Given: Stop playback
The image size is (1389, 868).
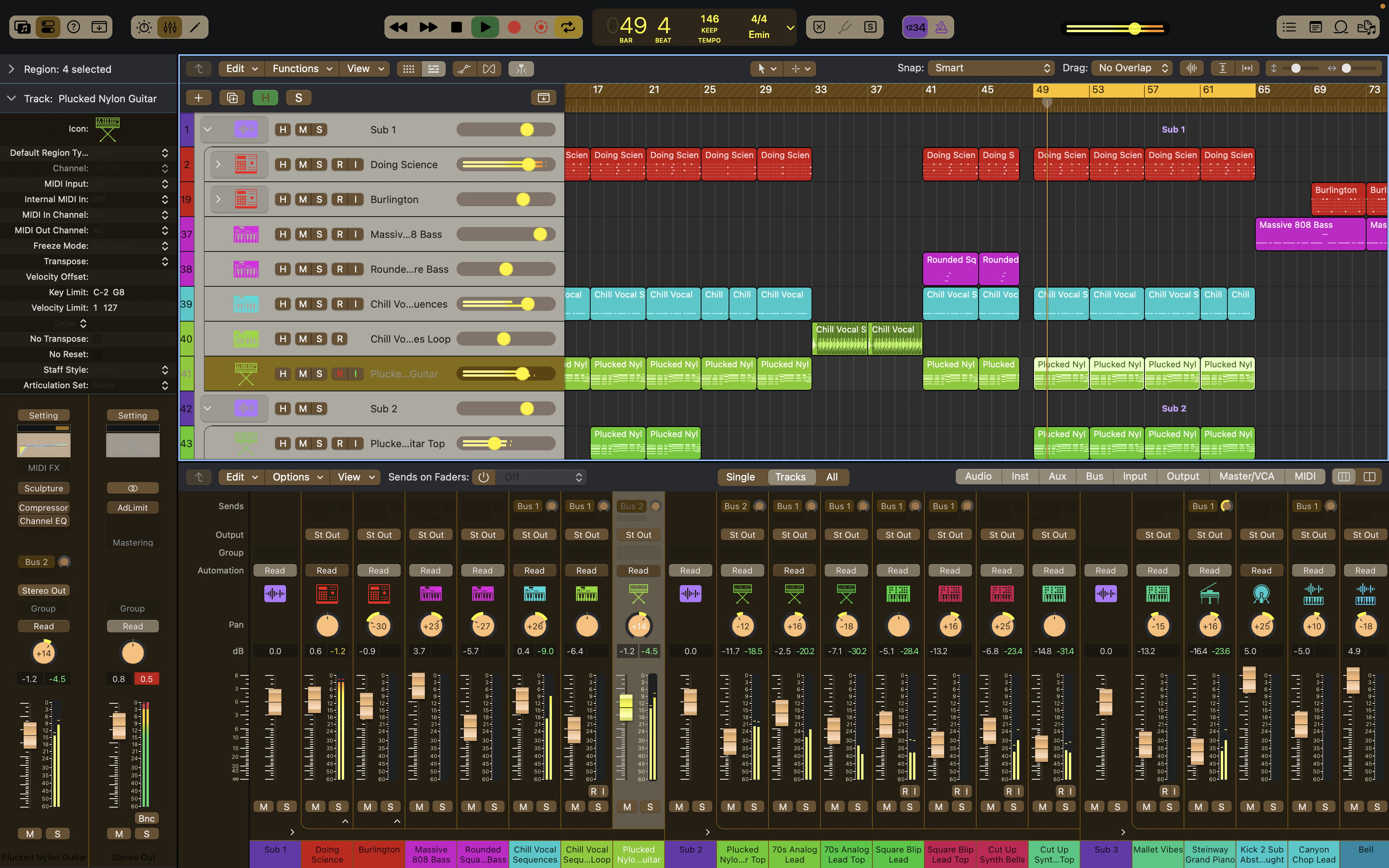Looking at the screenshot, I should [456, 27].
